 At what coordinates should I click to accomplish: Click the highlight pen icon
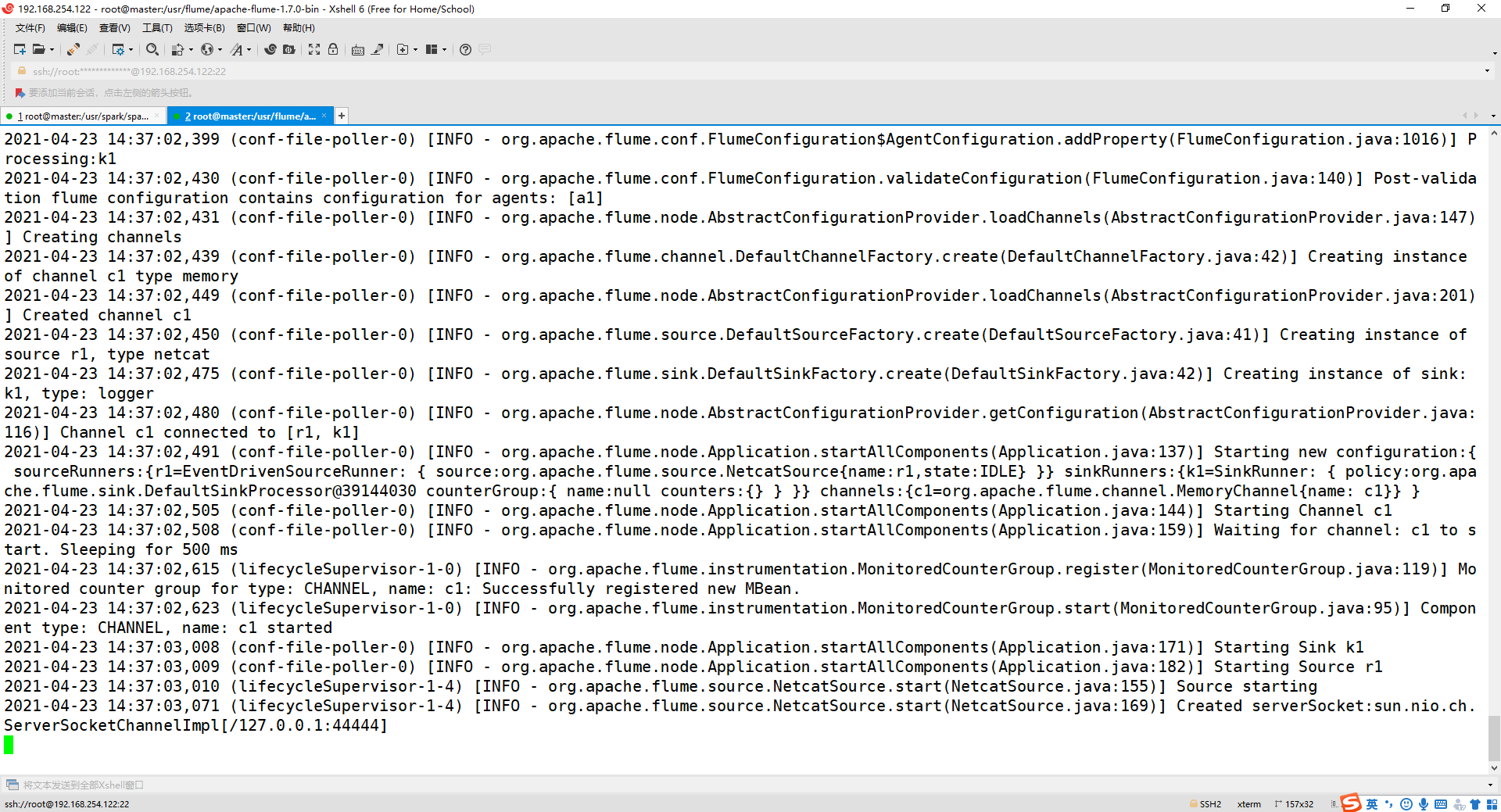tap(377, 49)
